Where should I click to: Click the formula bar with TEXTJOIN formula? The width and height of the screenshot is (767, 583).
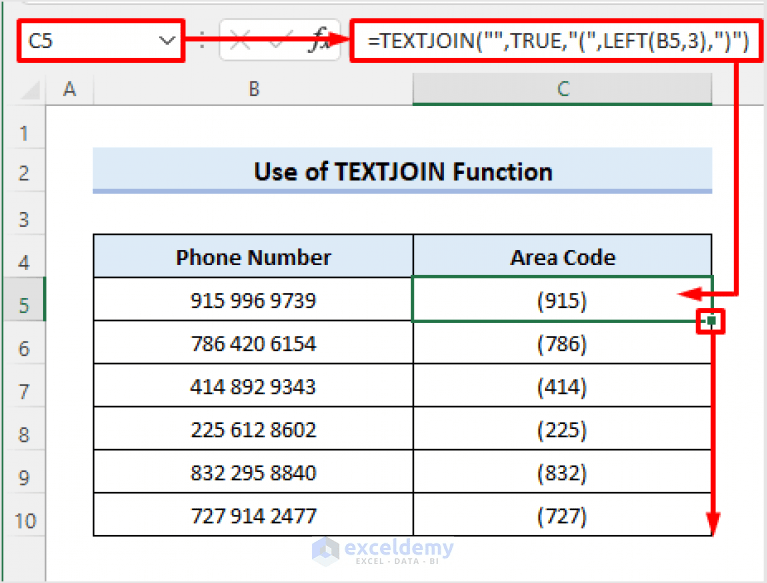557,41
